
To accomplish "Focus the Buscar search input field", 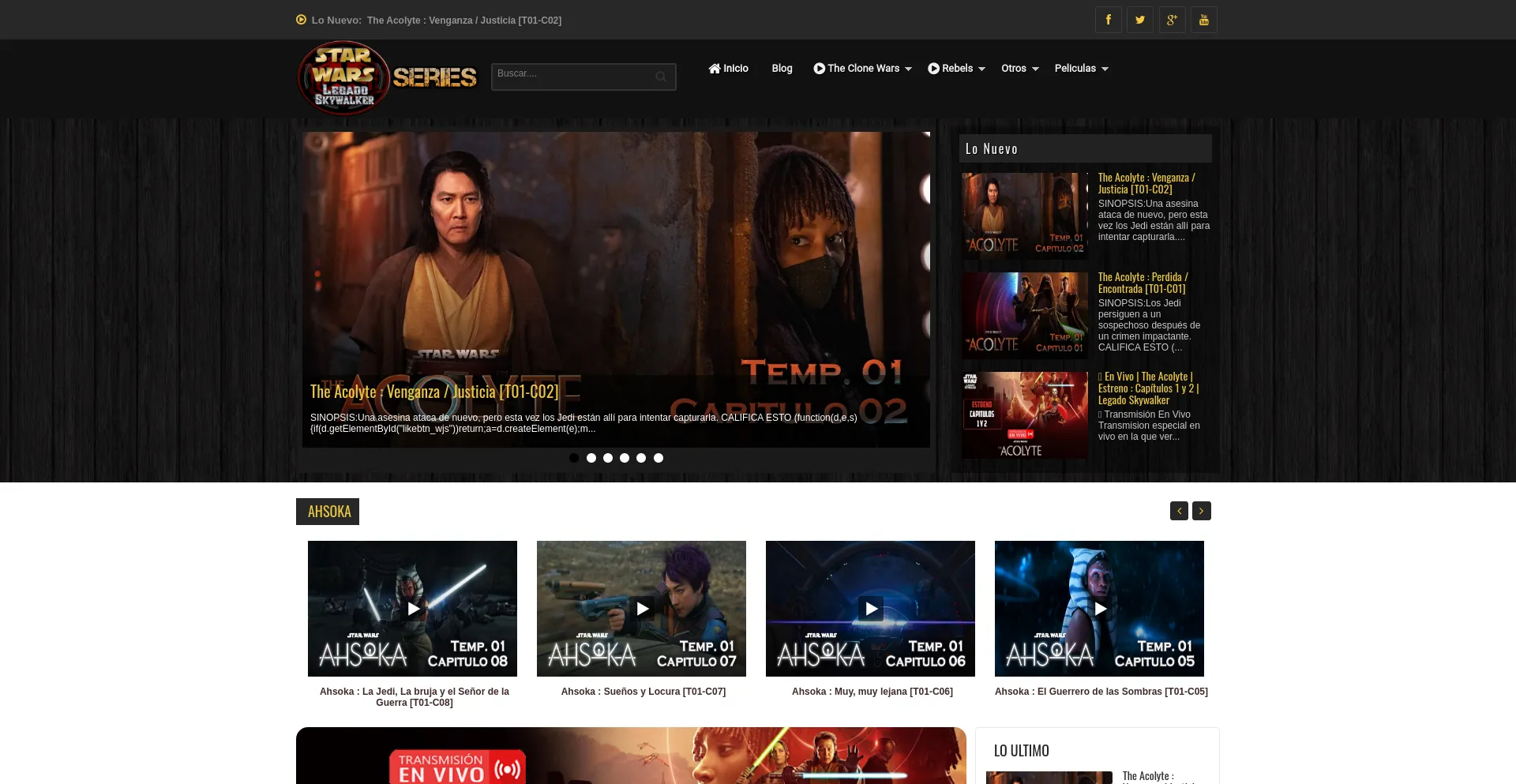I will 584,77.
